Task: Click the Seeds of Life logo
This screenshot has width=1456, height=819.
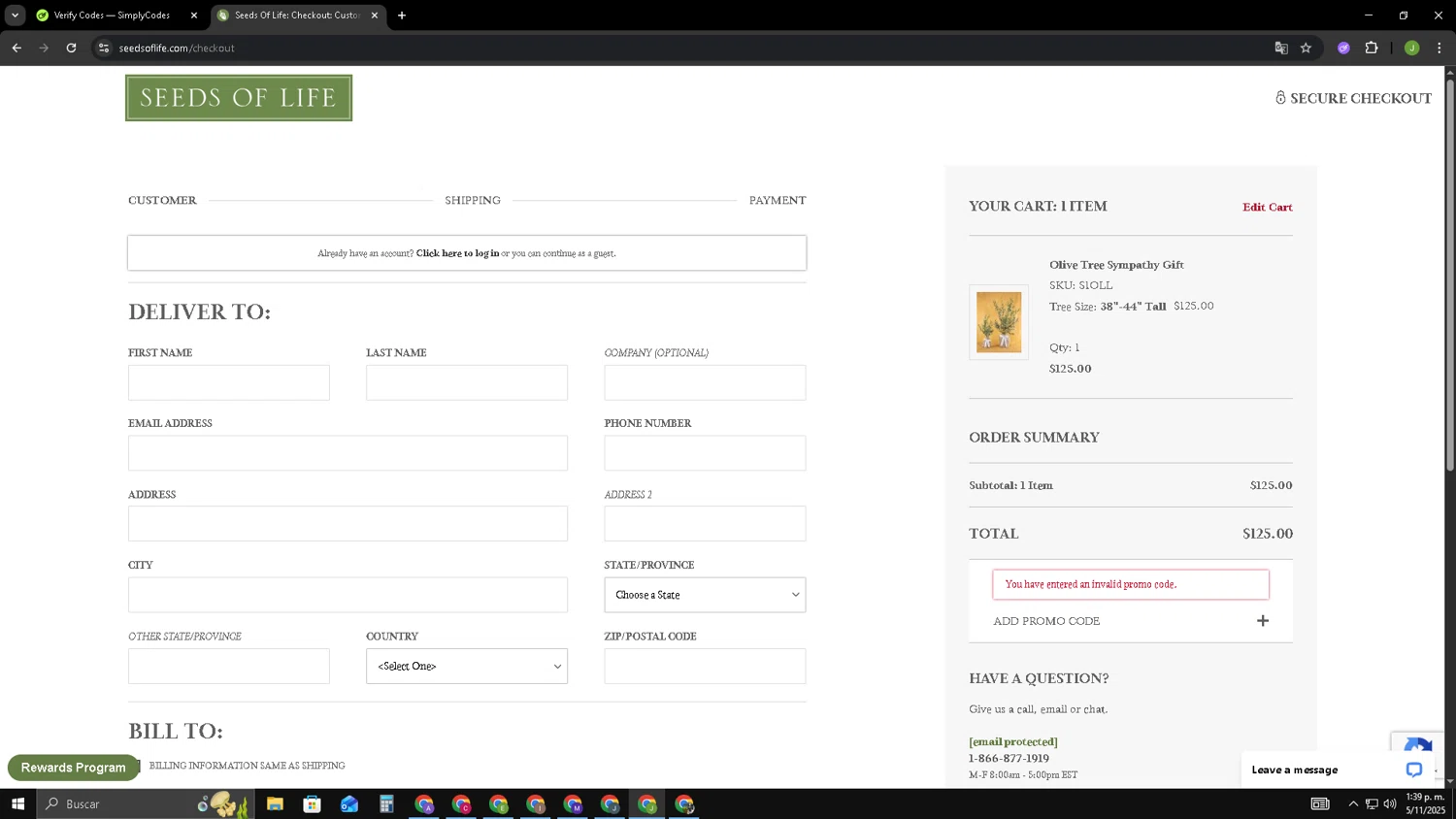Action: [x=239, y=98]
